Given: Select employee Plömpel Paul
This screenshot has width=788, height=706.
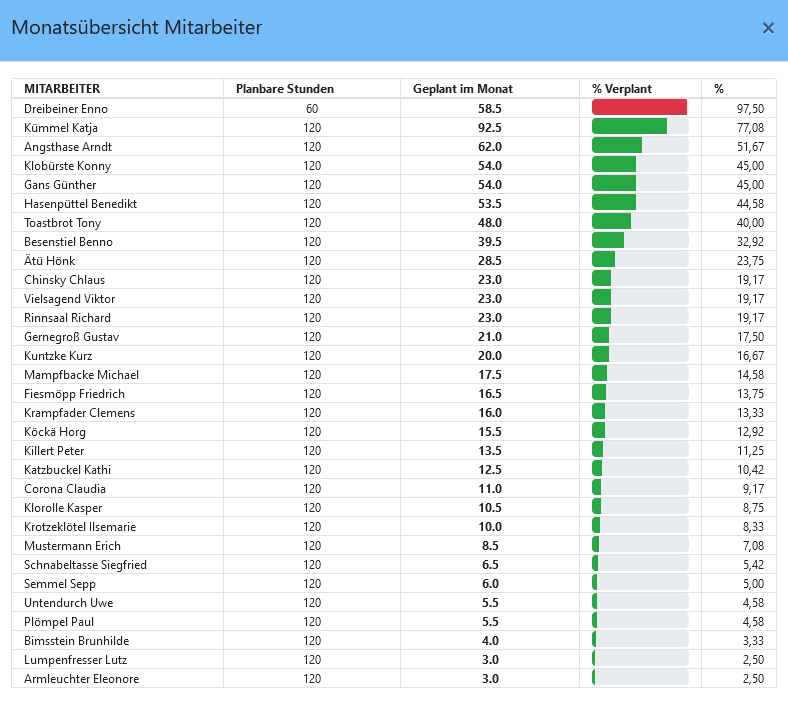Looking at the screenshot, I should tap(59, 622).
